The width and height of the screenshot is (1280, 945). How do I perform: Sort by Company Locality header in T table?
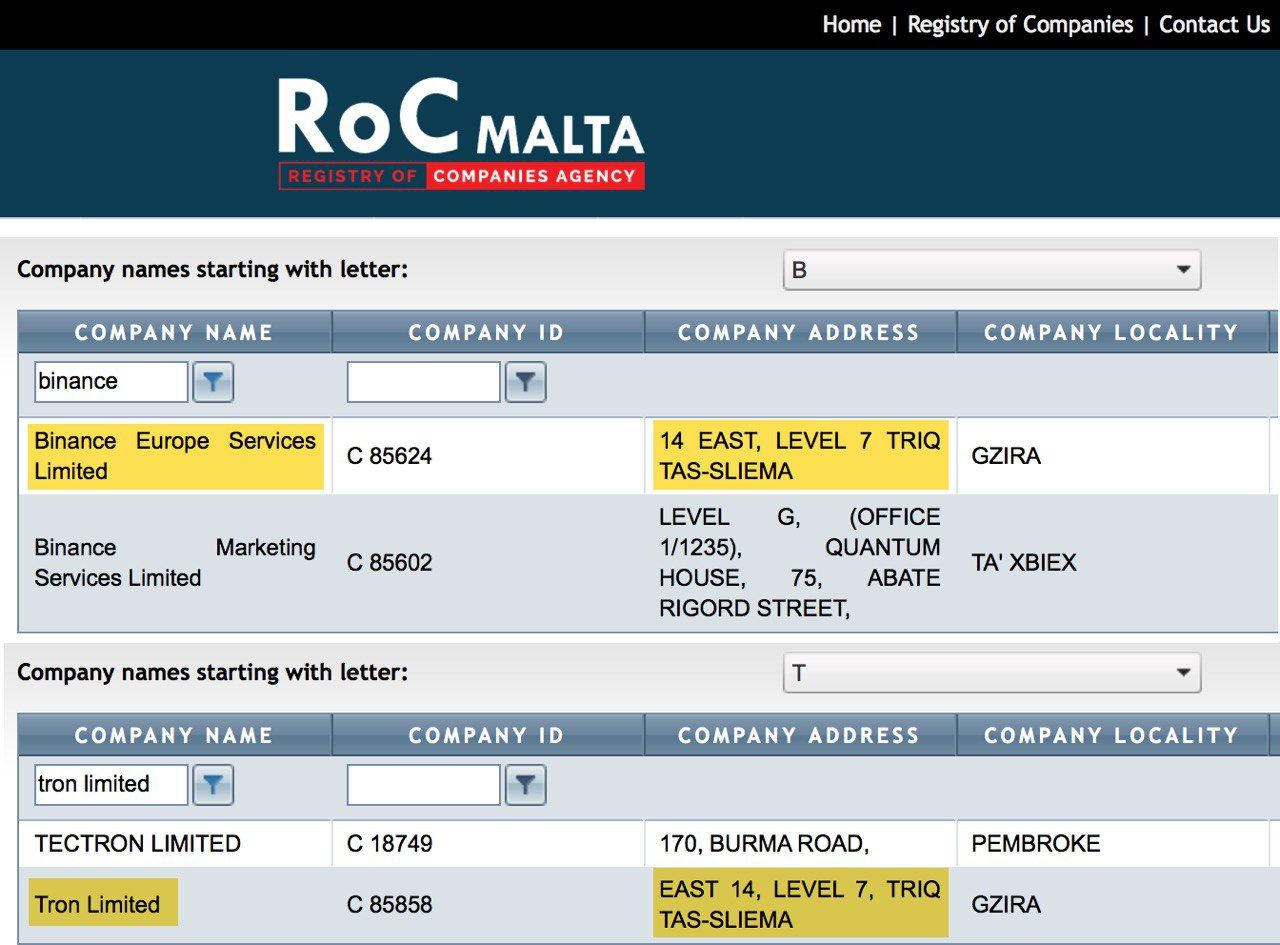pyautogui.click(x=1111, y=735)
